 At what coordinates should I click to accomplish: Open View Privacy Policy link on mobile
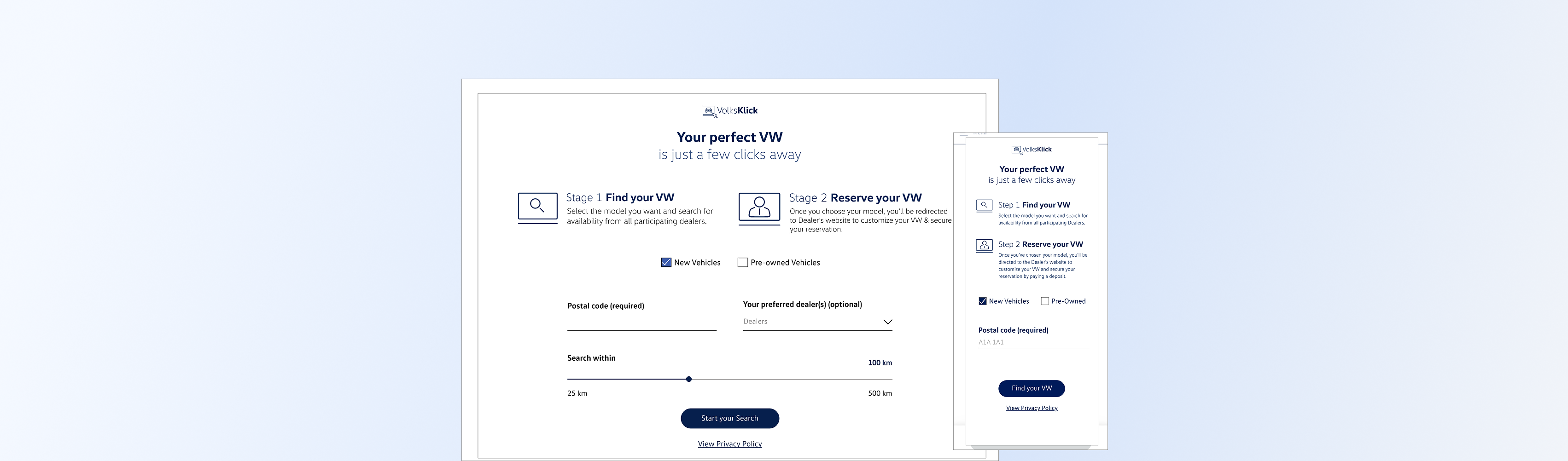point(1032,408)
